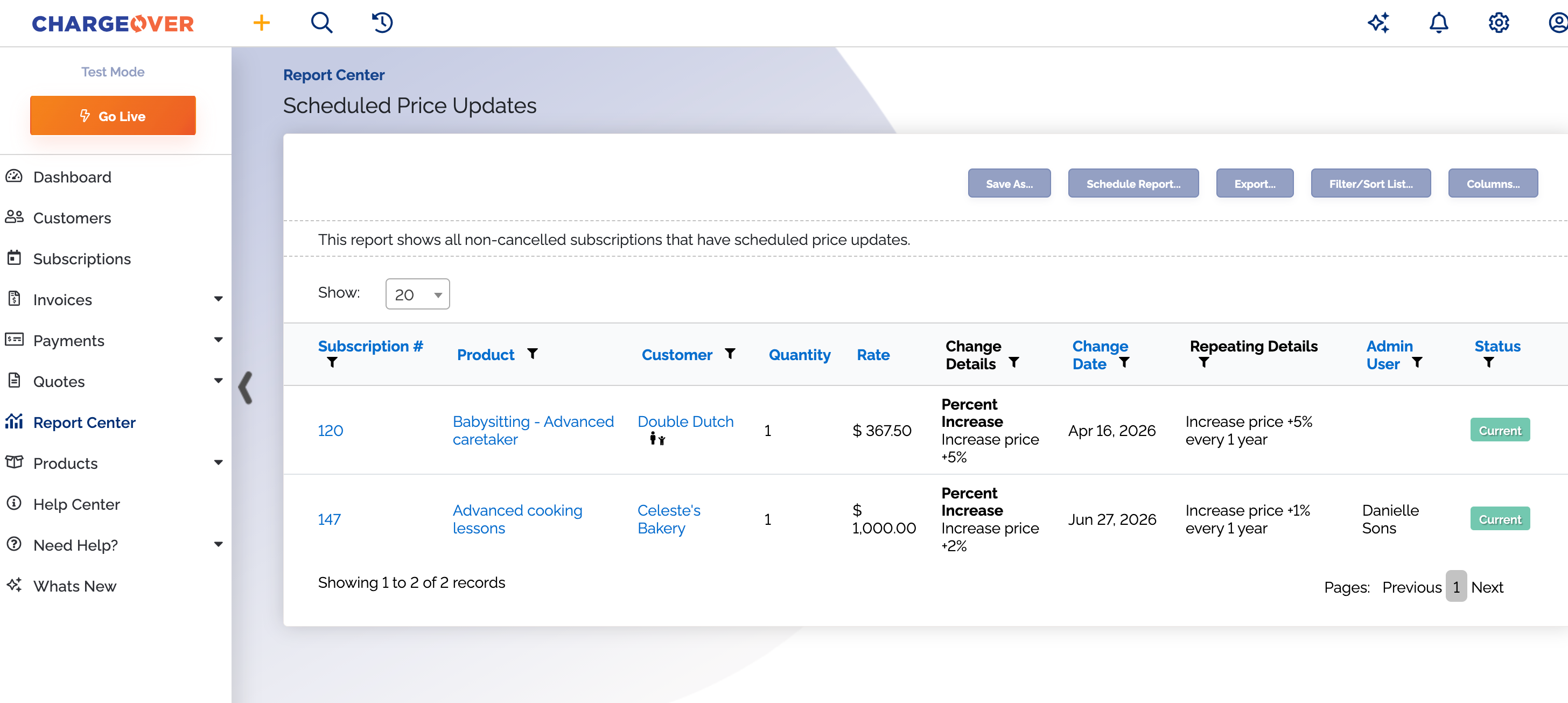The image size is (1568, 703).
Task: Click the AI sparkle icon in header
Action: point(1378,23)
